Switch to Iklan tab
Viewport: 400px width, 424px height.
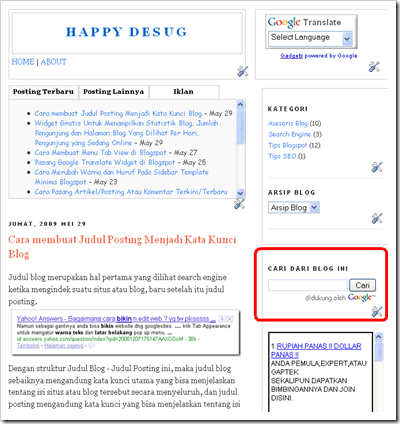(184, 92)
